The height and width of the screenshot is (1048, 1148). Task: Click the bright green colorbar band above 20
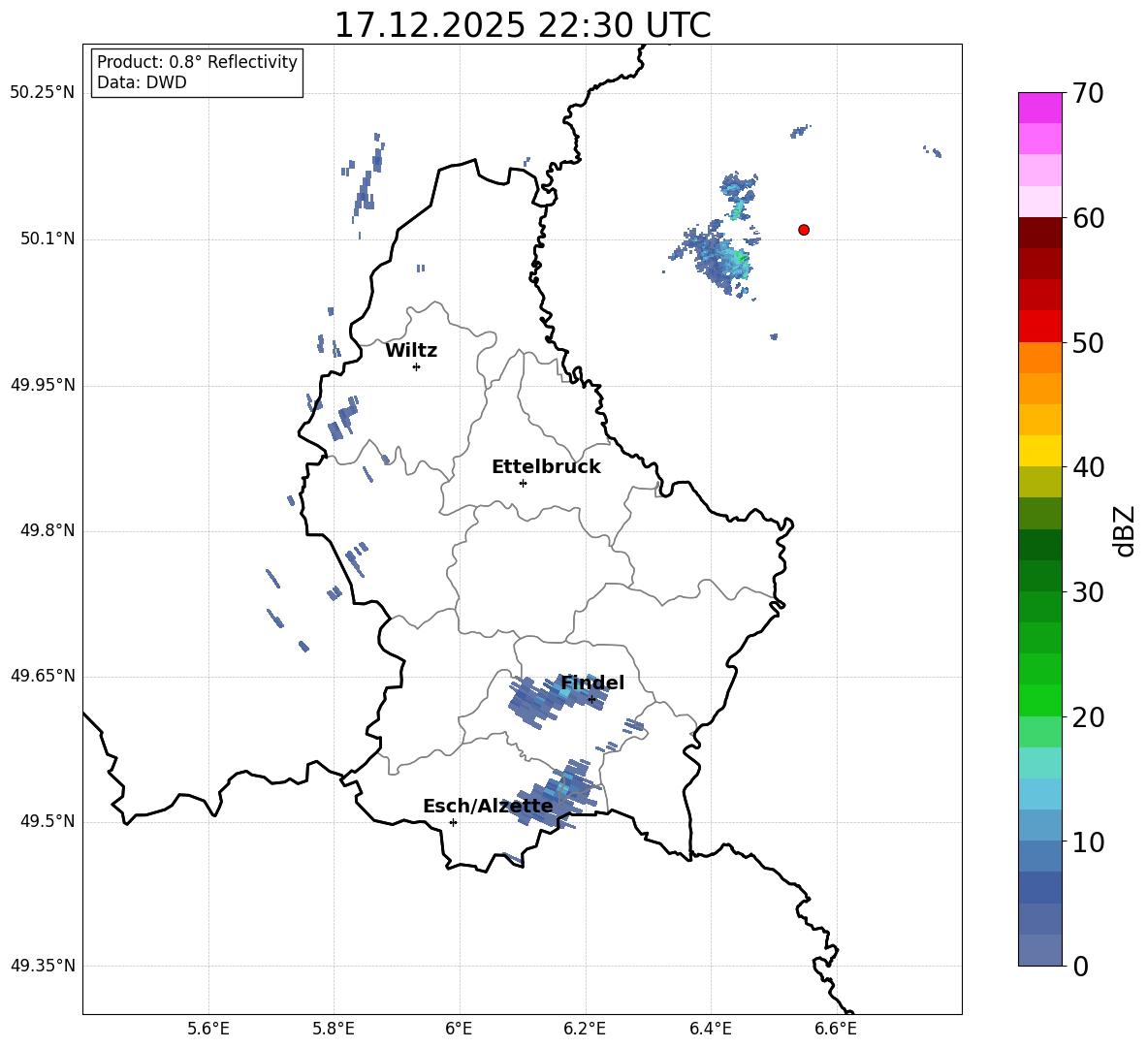pos(1039,700)
